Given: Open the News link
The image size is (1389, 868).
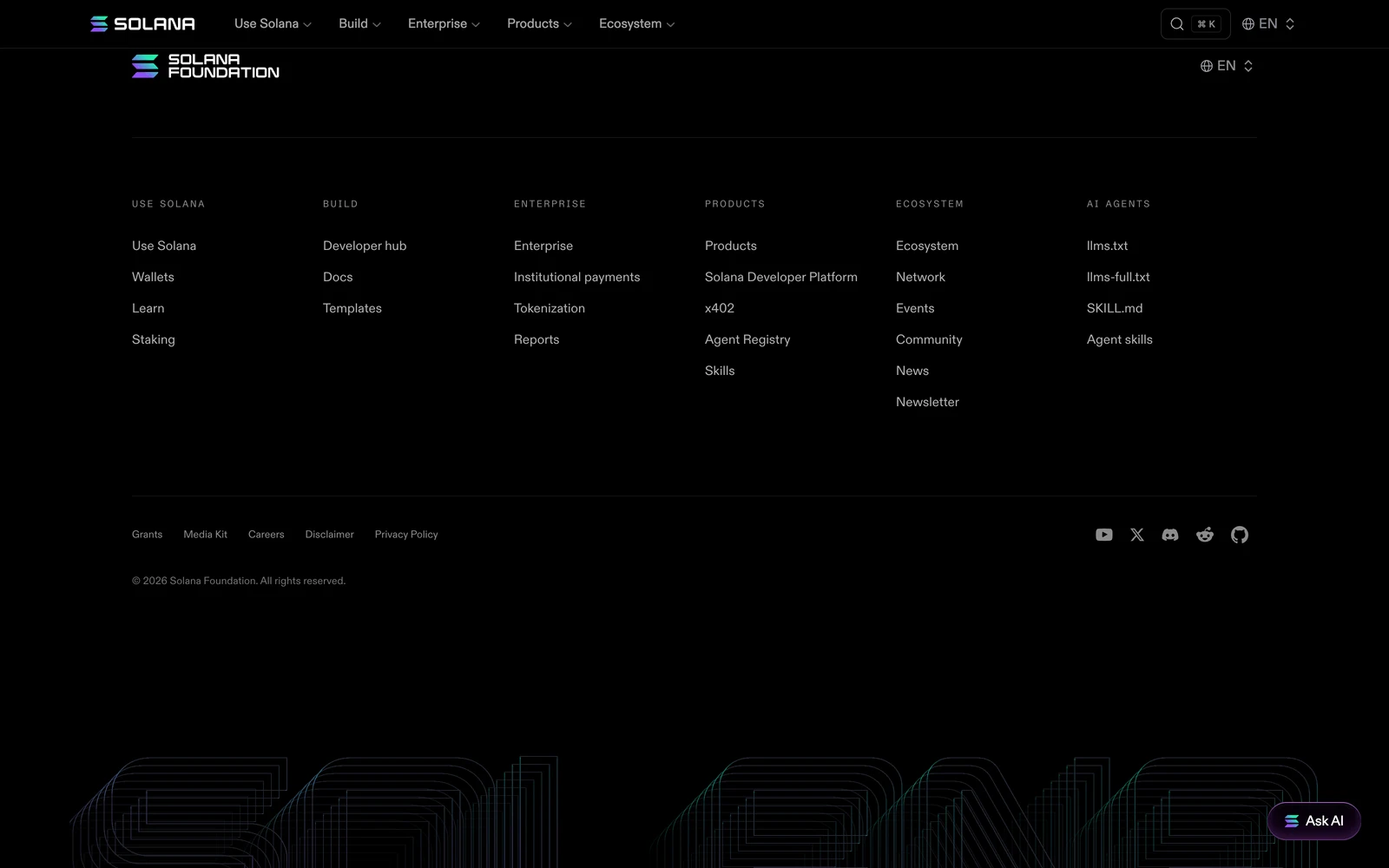Looking at the screenshot, I should click(912, 371).
